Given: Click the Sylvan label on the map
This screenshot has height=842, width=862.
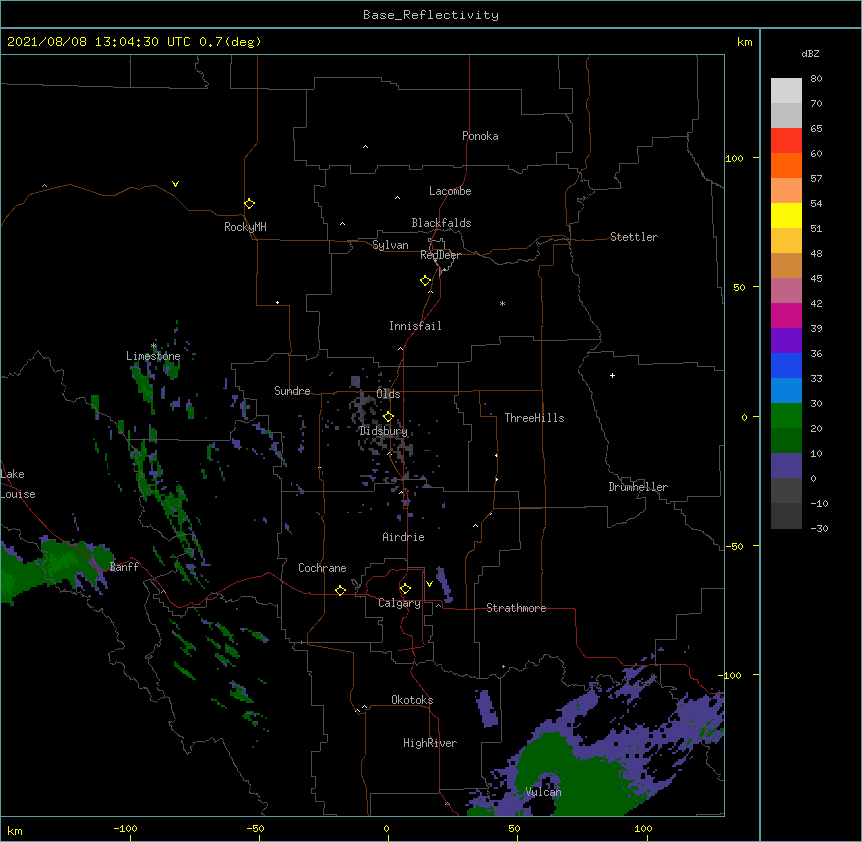Looking at the screenshot, I should pyautogui.click(x=390, y=245).
